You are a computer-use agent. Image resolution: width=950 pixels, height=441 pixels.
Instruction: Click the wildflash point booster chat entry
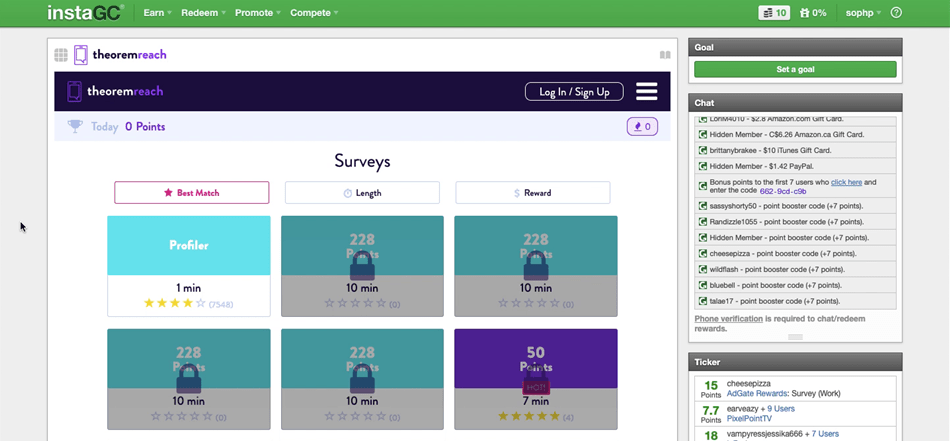point(795,270)
